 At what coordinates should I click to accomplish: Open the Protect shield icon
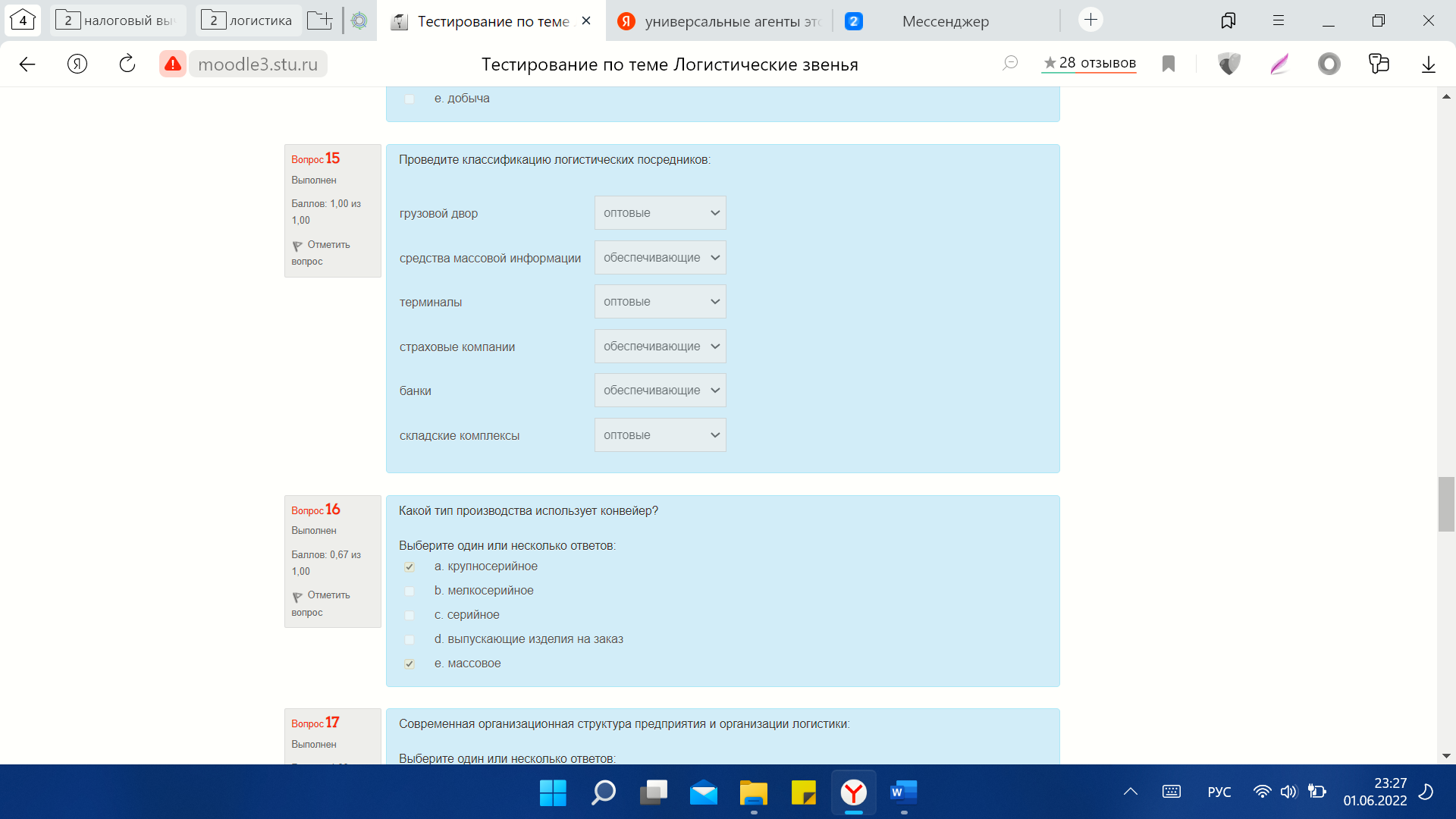tap(1229, 64)
